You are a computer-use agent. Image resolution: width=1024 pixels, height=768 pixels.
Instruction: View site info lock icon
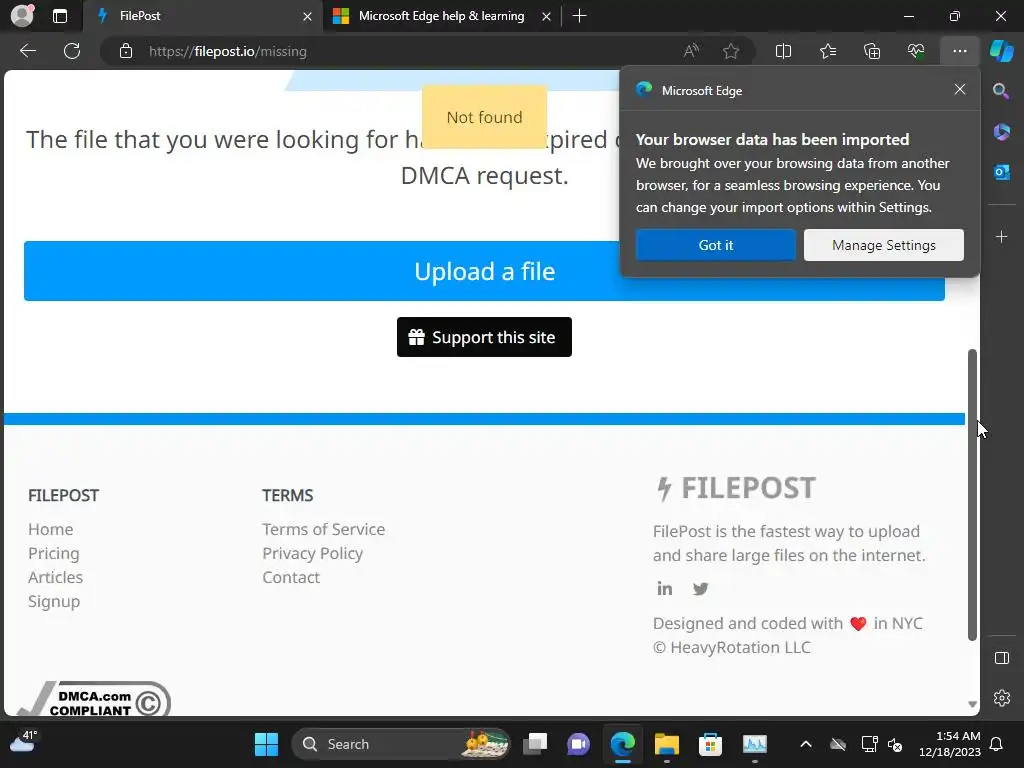pyautogui.click(x=126, y=51)
